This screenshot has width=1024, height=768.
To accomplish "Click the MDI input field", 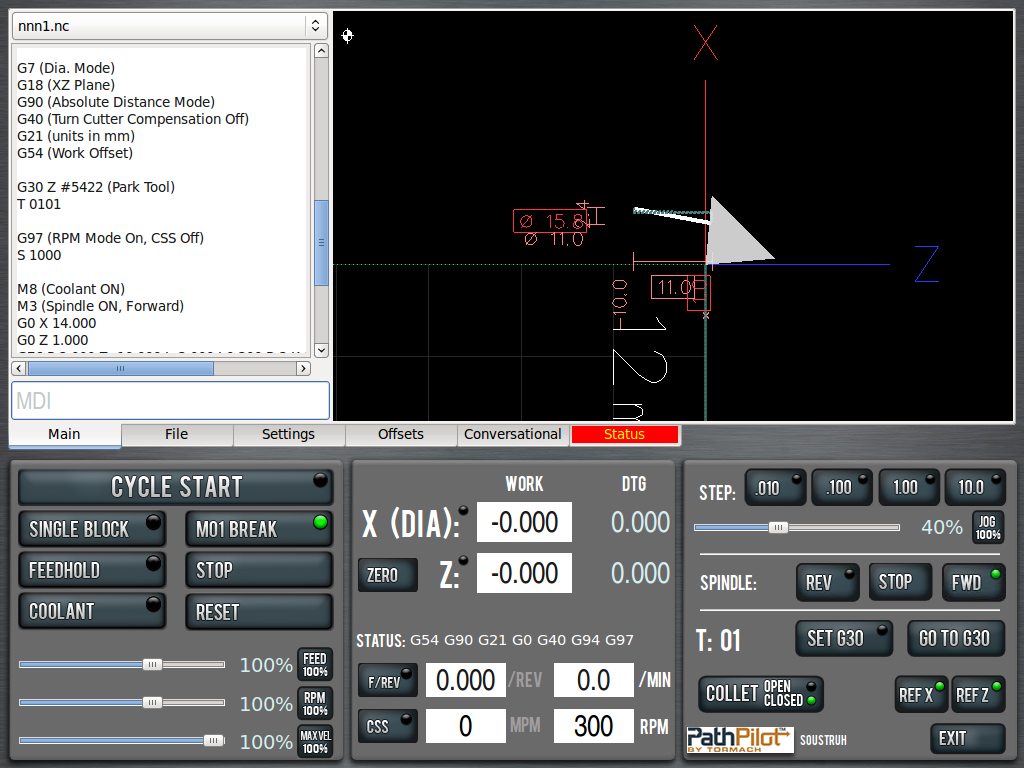I will (x=170, y=401).
